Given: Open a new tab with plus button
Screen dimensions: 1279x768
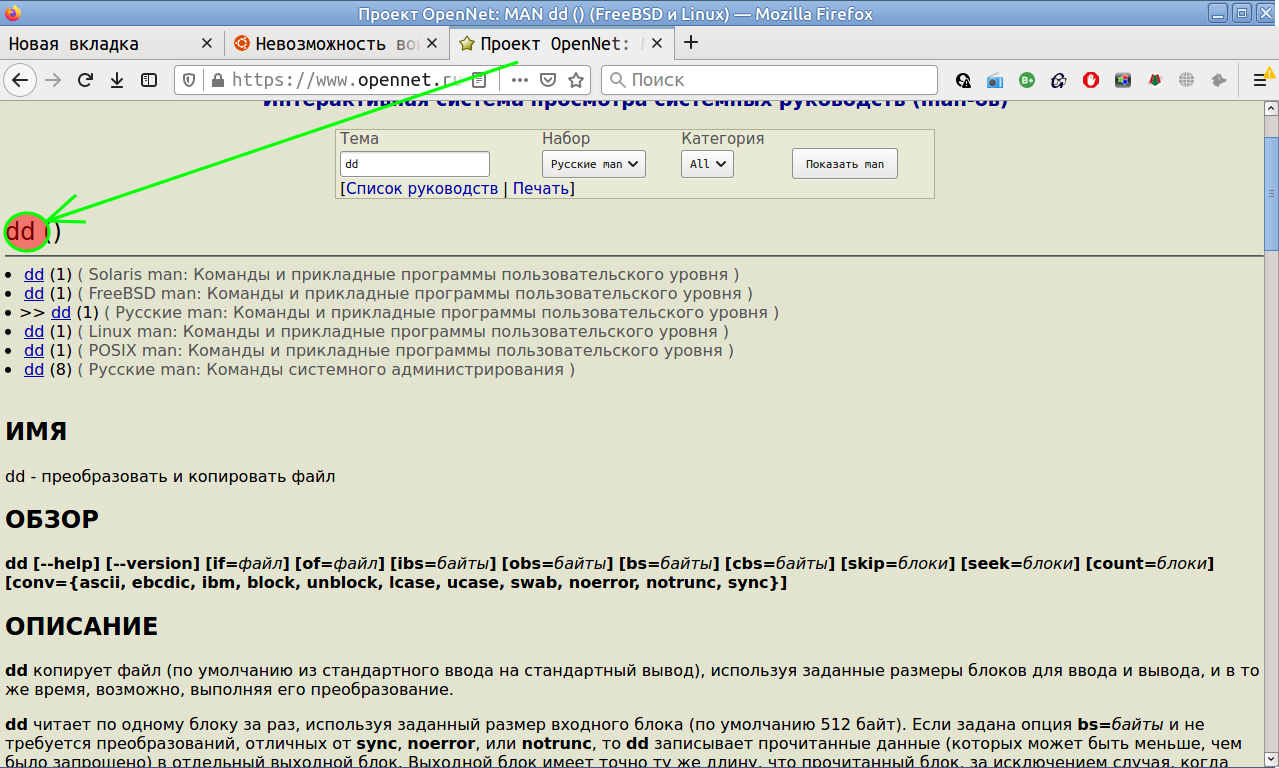Looking at the screenshot, I should (x=690, y=43).
